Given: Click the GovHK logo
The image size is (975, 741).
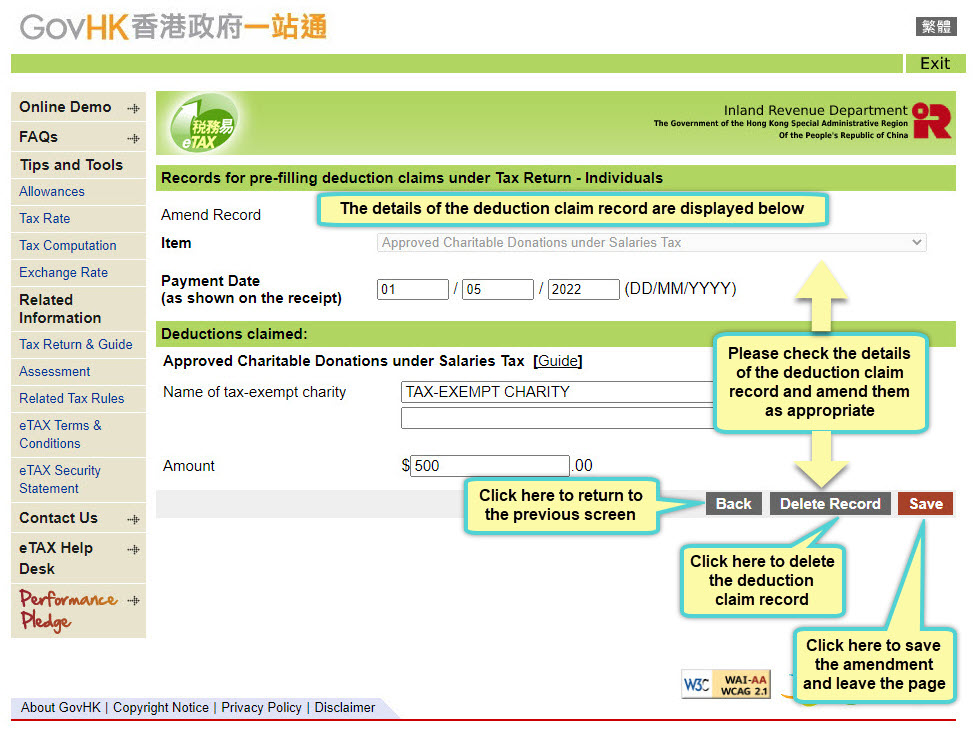Looking at the screenshot, I should click(x=173, y=27).
